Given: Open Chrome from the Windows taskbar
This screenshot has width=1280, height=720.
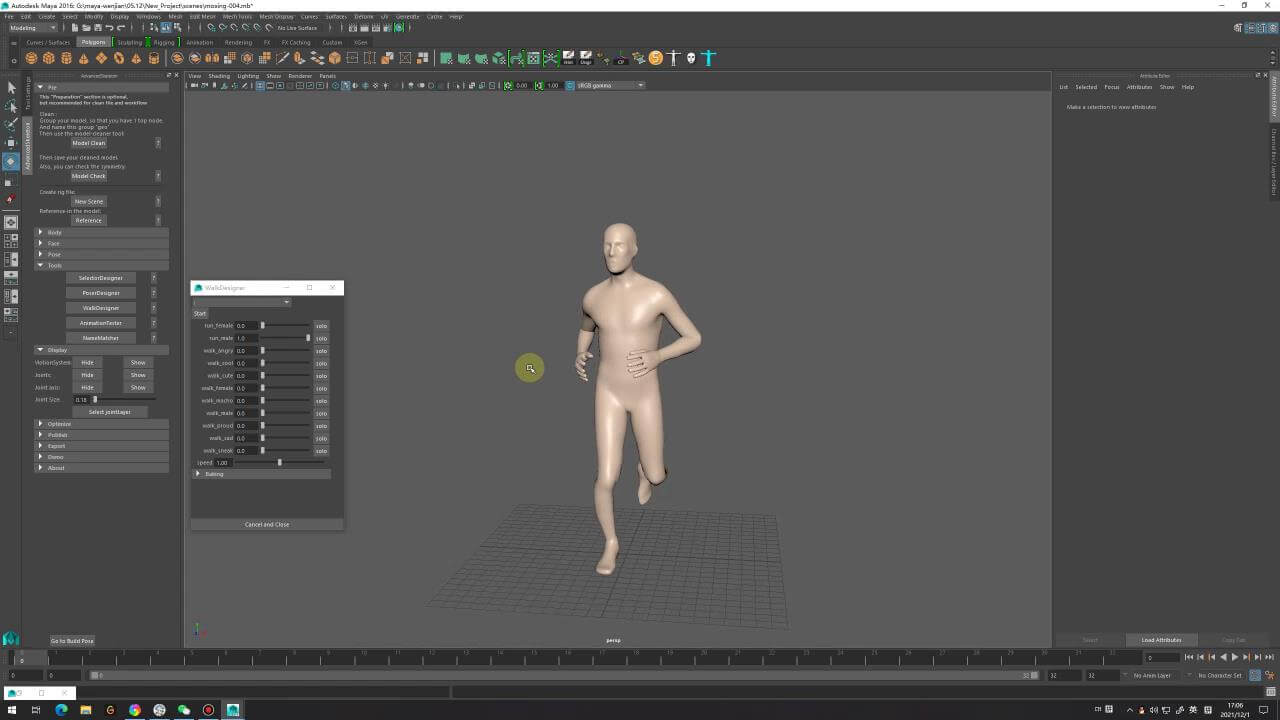Looking at the screenshot, I should (135, 710).
